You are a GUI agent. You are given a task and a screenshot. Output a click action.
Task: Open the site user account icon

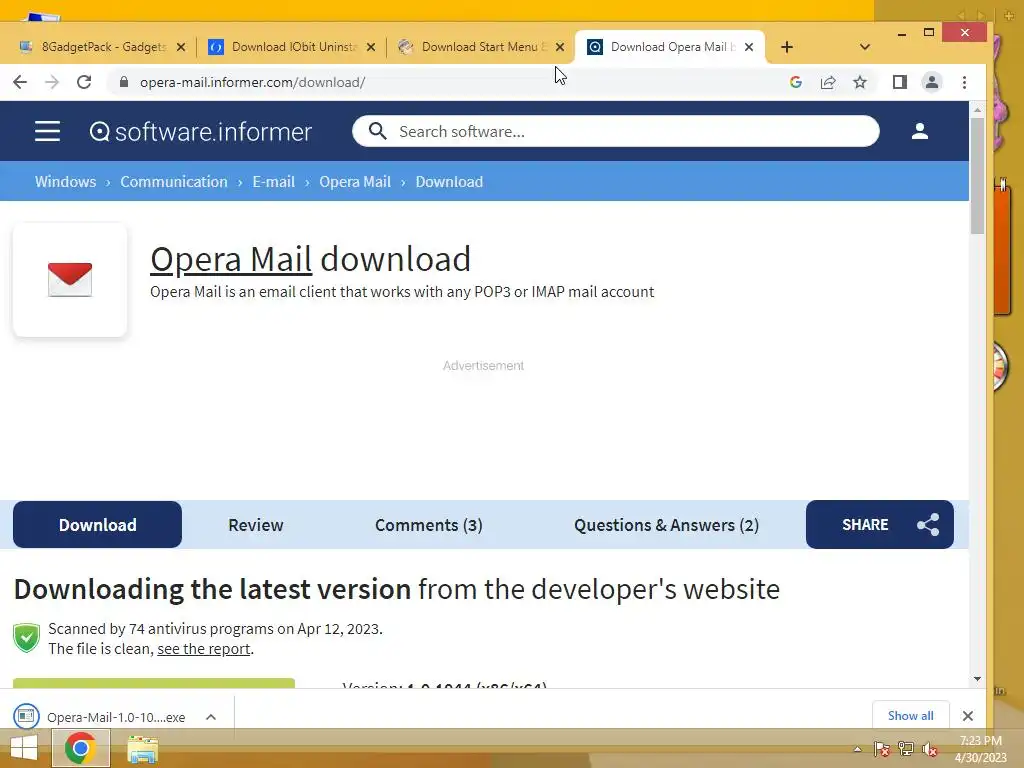(x=920, y=131)
